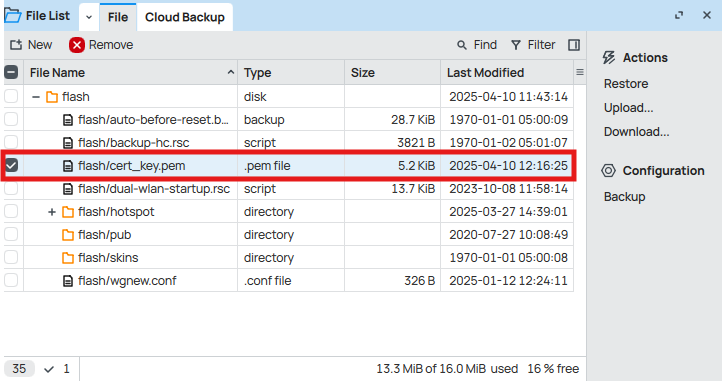This screenshot has width=722, height=381.
Task: Click the New file icon
Action: coord(16,45)
